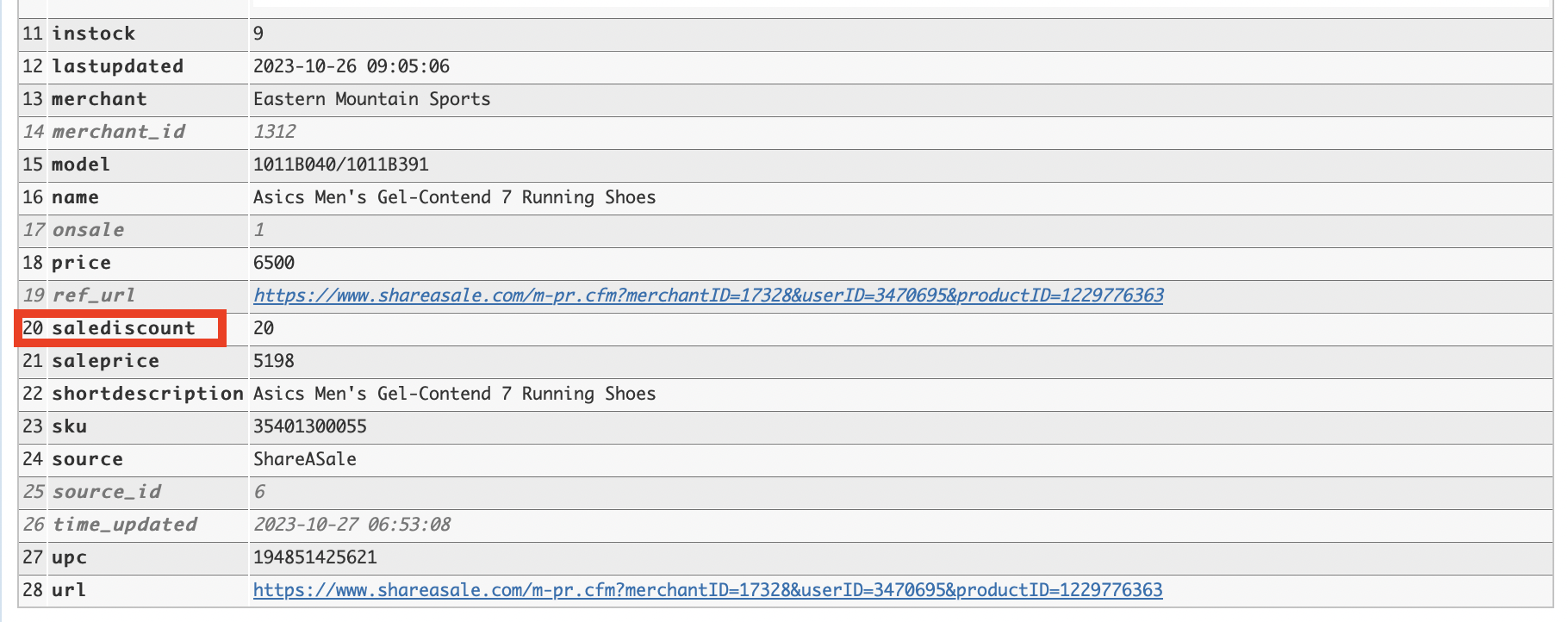Select the source field label

(87, 459)
